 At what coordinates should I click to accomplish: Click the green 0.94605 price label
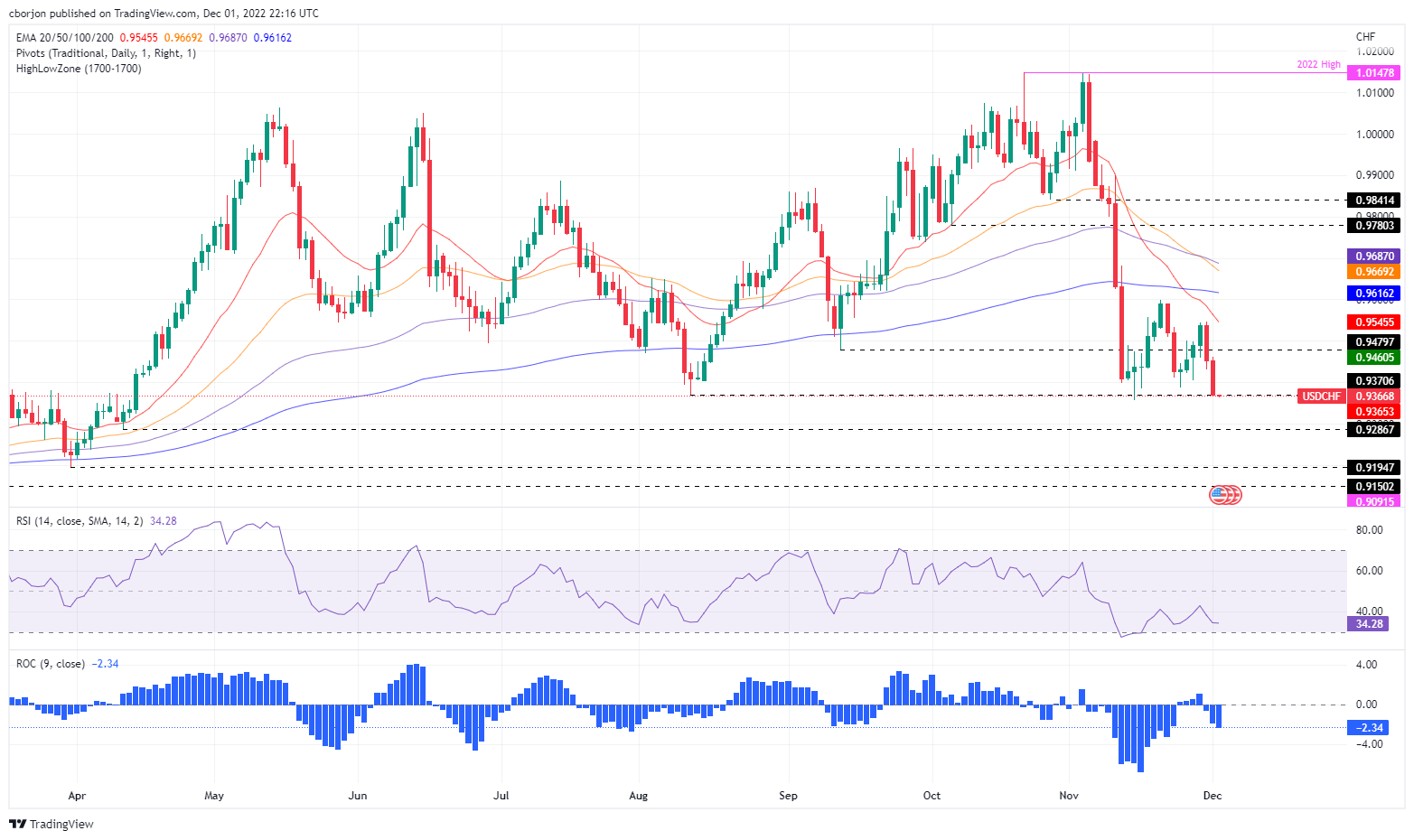click(1374, 358)
